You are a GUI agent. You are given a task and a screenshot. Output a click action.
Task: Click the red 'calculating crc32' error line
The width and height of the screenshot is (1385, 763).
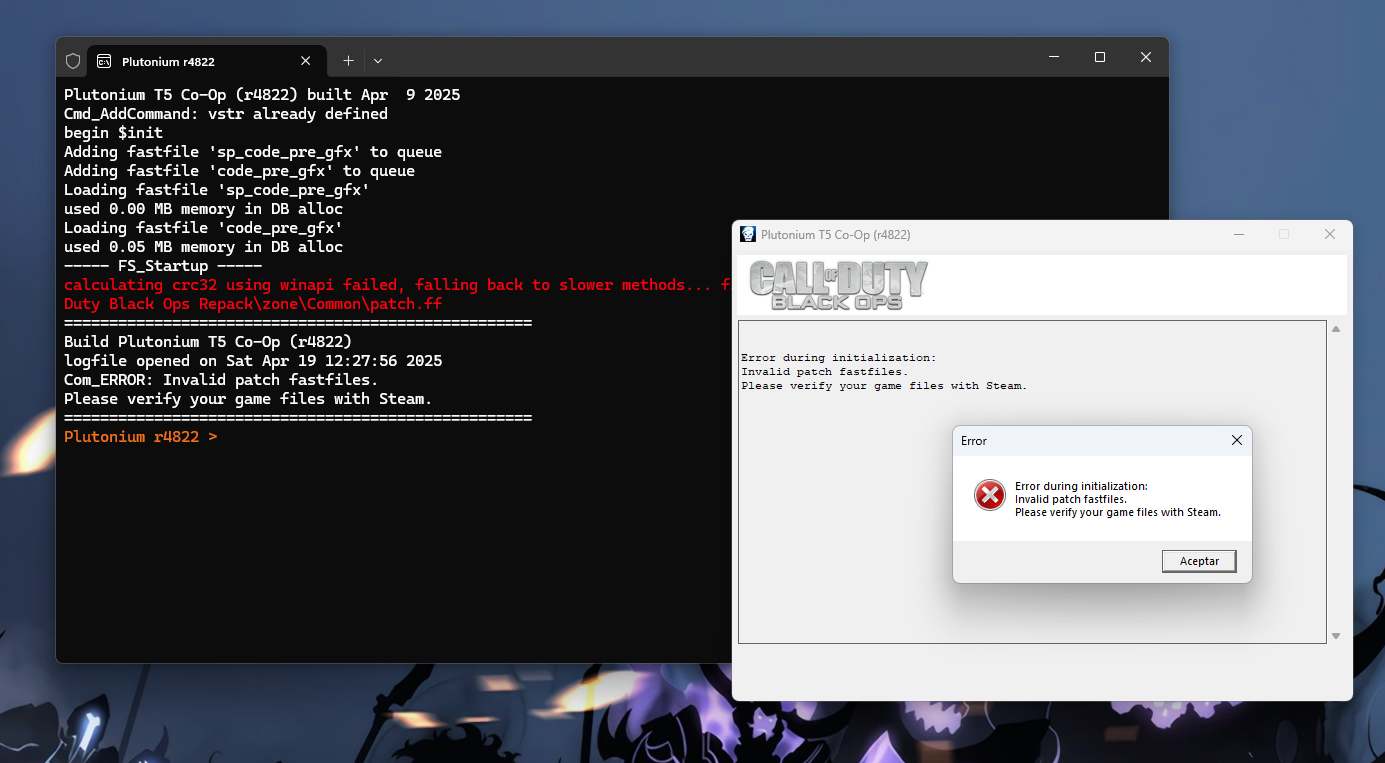coord(398,285)
